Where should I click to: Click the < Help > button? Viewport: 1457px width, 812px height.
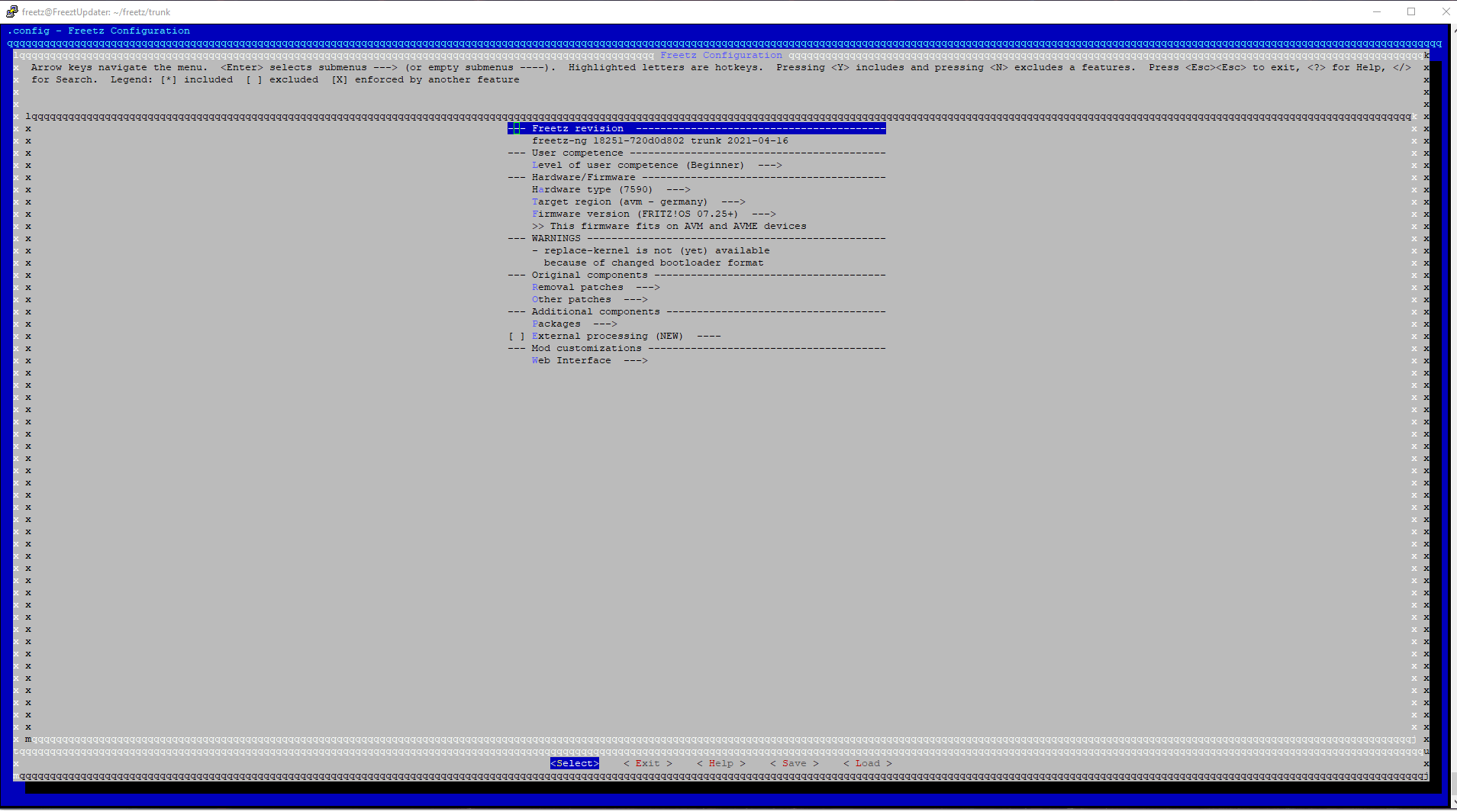click(x=721, y=764)
